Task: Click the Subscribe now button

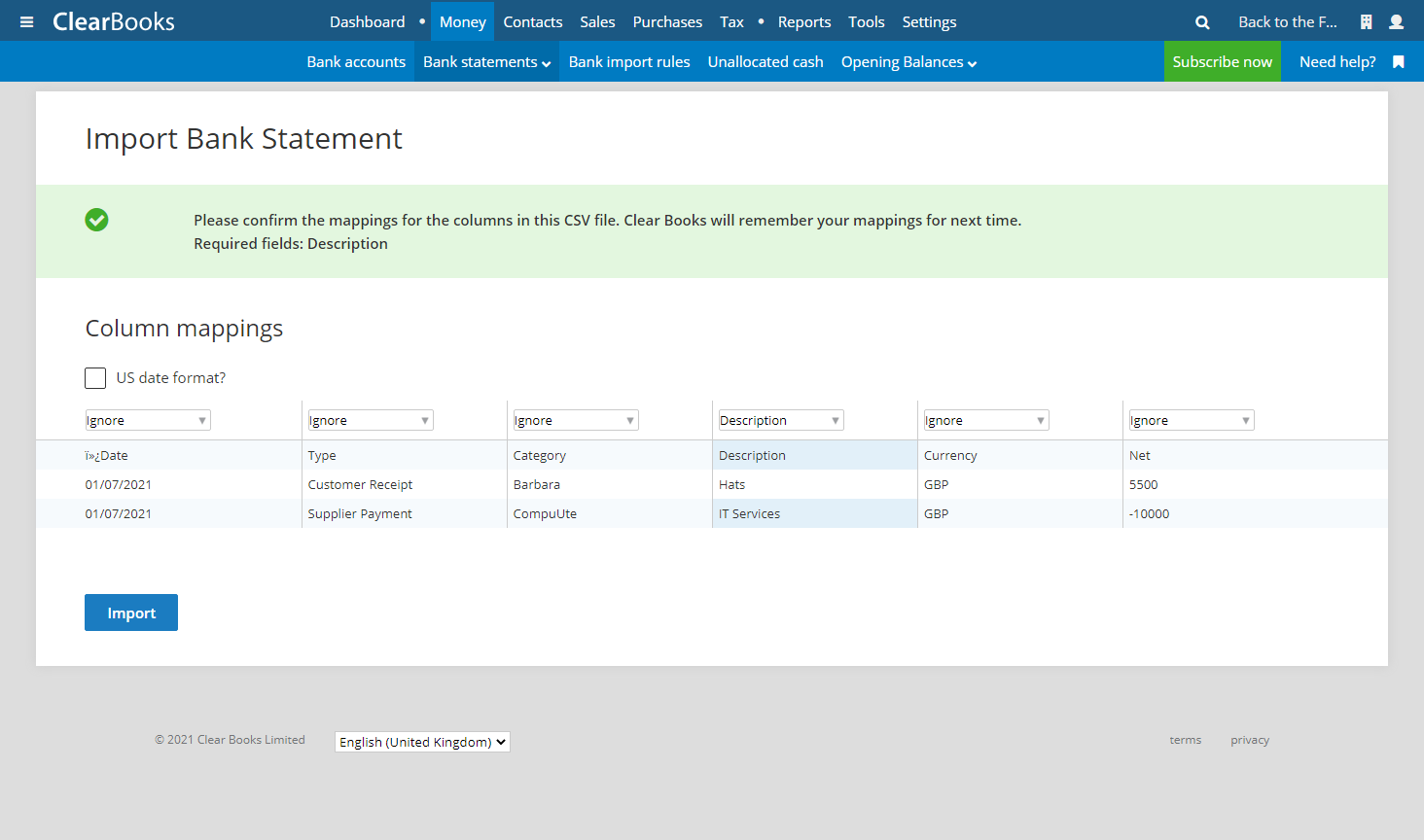Action: coord(1222,61)
